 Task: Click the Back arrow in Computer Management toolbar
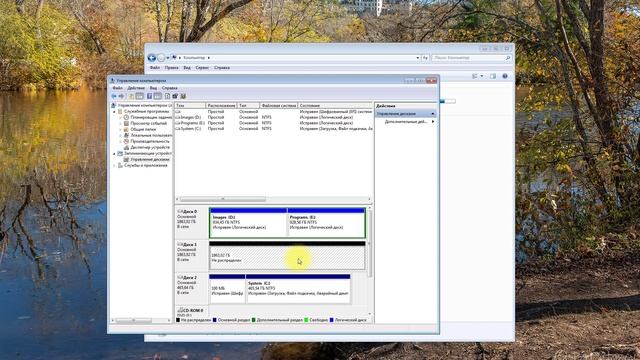(114, 96)
